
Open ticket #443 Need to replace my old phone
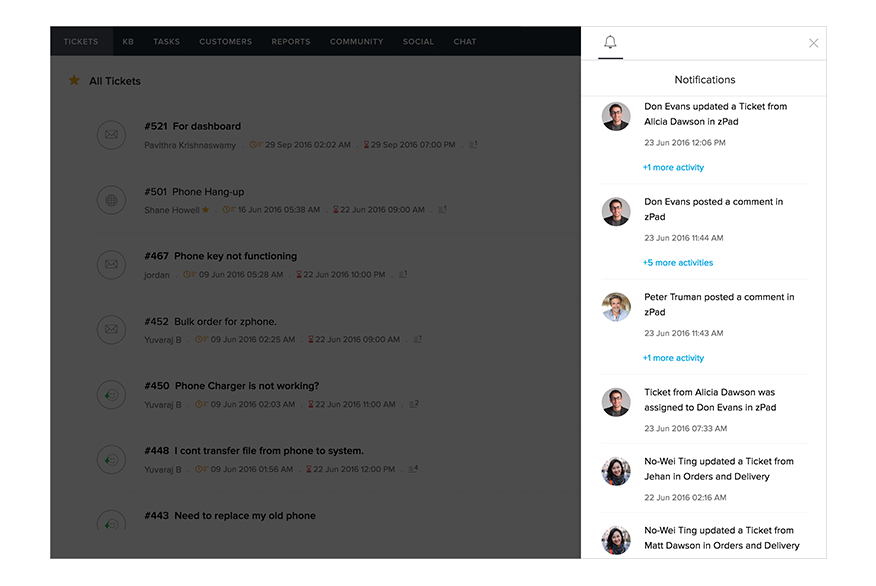[230, 516]
